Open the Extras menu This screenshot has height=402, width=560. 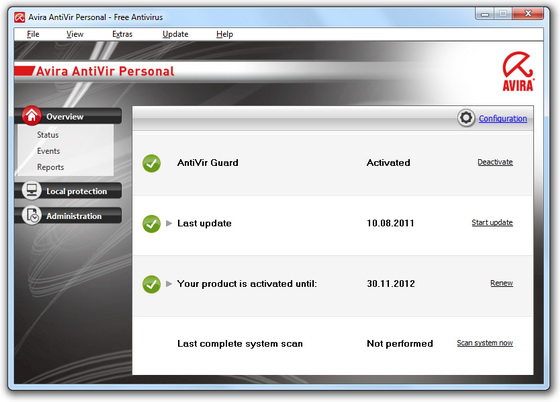click(122, 34)
